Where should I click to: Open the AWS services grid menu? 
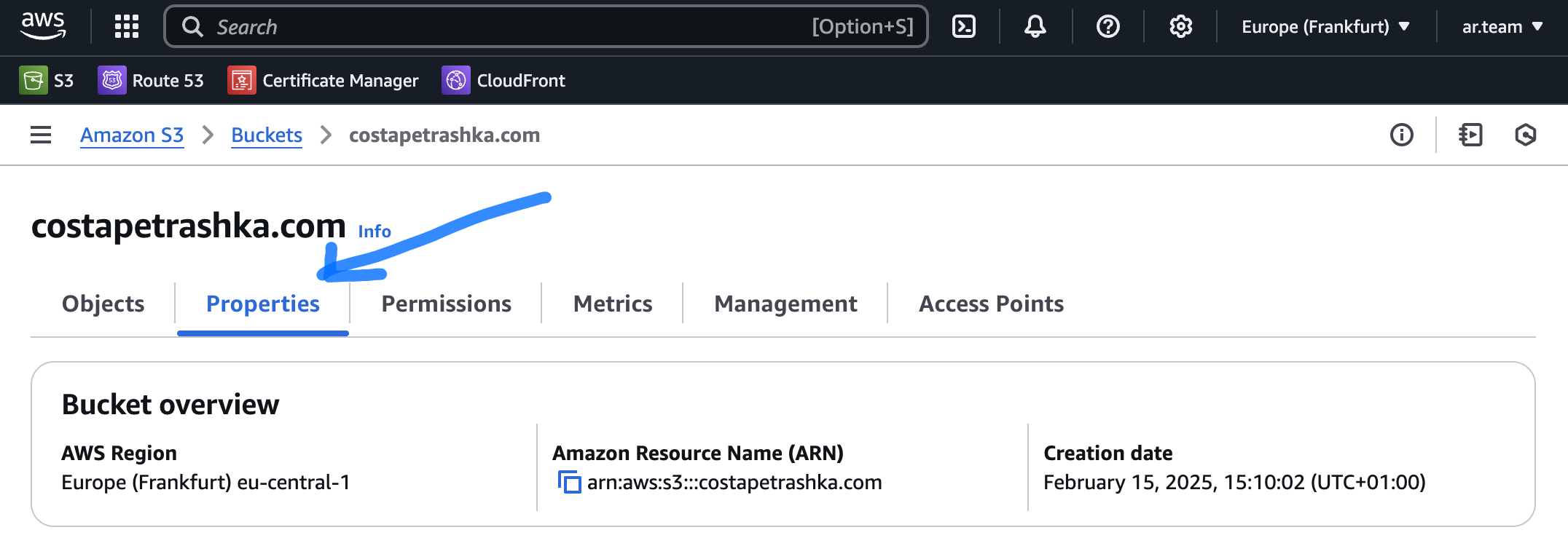click(127, 27)
